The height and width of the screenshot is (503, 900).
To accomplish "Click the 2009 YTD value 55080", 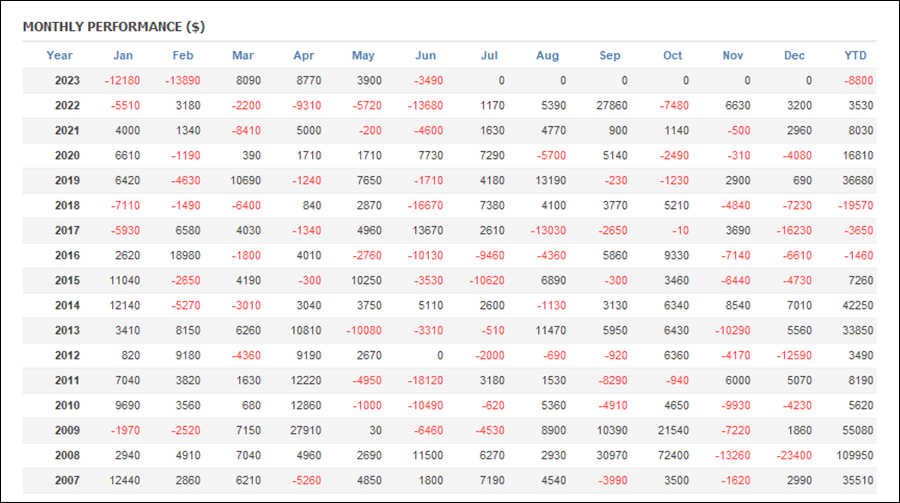I will coord(858,430).
